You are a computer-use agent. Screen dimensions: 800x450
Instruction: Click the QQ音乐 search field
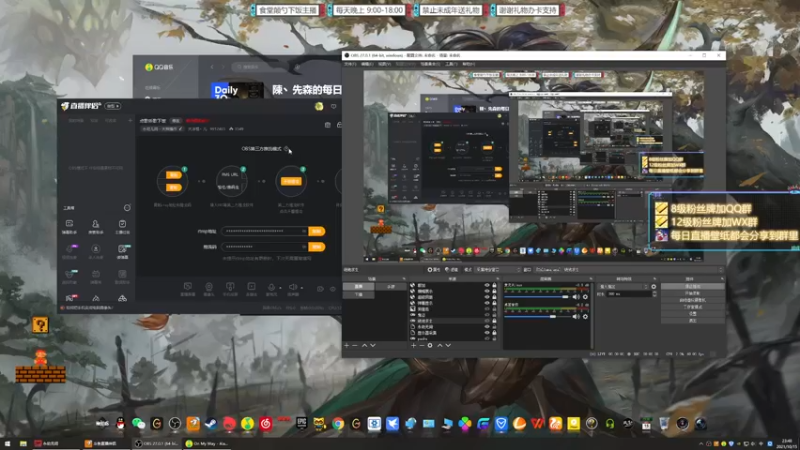coord(262,67)
